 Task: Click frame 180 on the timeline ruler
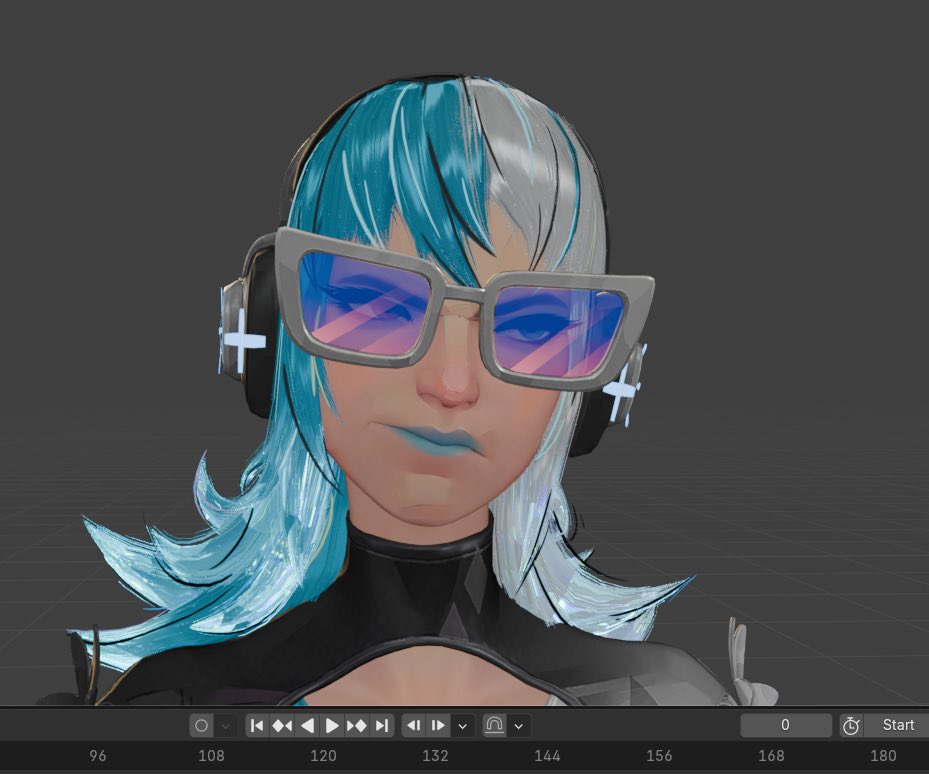pyautogui.click(x=883, y=756)
